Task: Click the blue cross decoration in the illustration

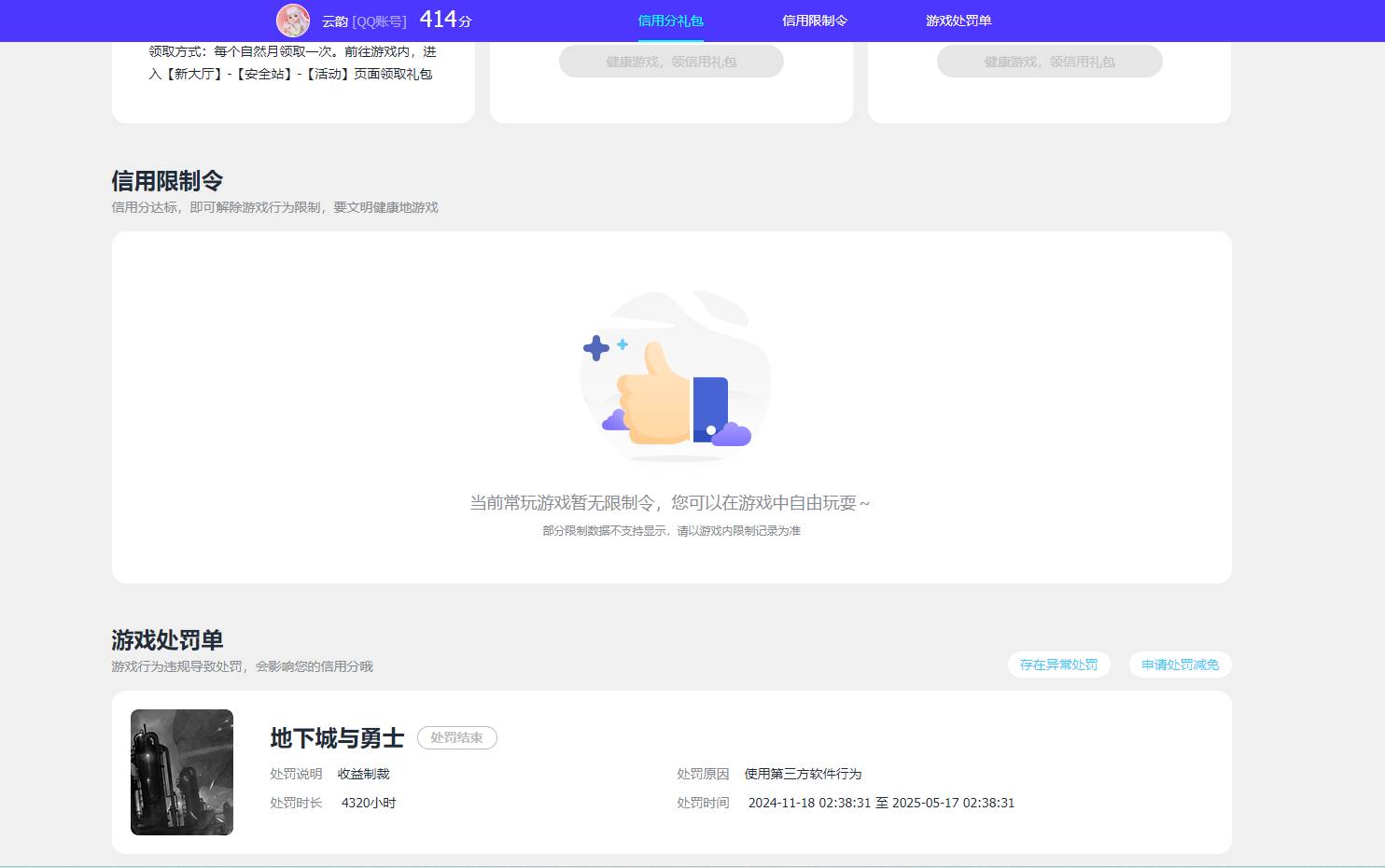Action: click(x=595, y=347)
